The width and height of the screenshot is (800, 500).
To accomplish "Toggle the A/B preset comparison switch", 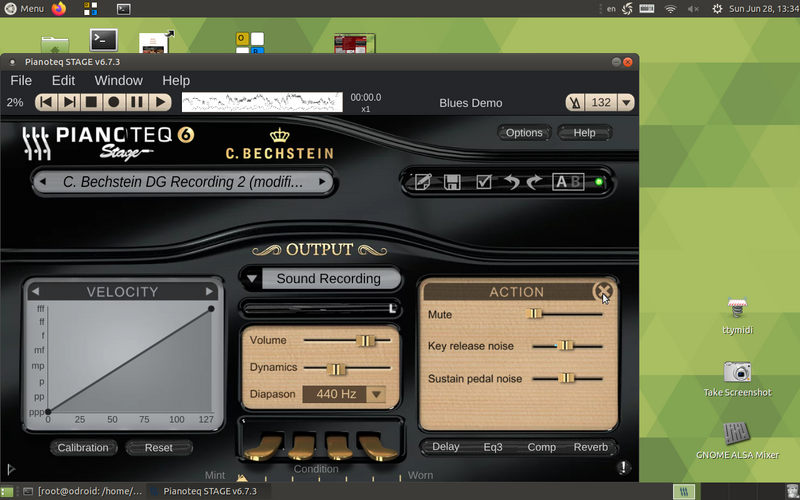I will [x=568, y=182].
